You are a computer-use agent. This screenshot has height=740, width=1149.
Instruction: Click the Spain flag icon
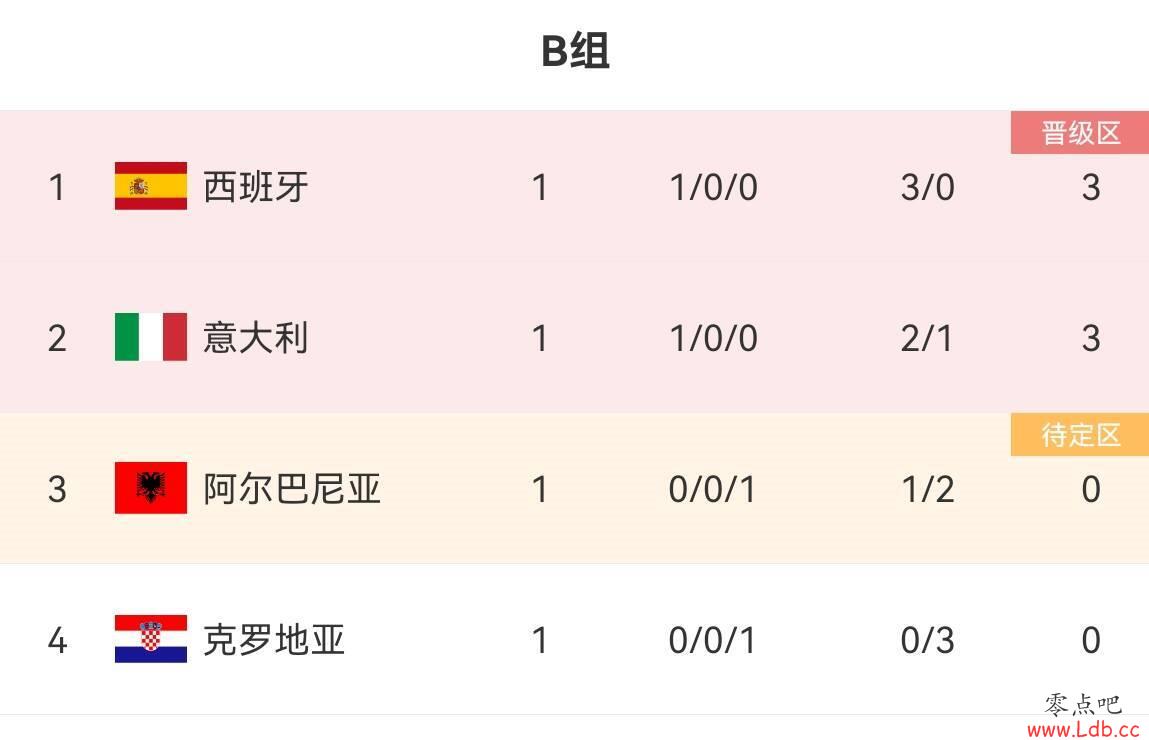coord(151,186)
